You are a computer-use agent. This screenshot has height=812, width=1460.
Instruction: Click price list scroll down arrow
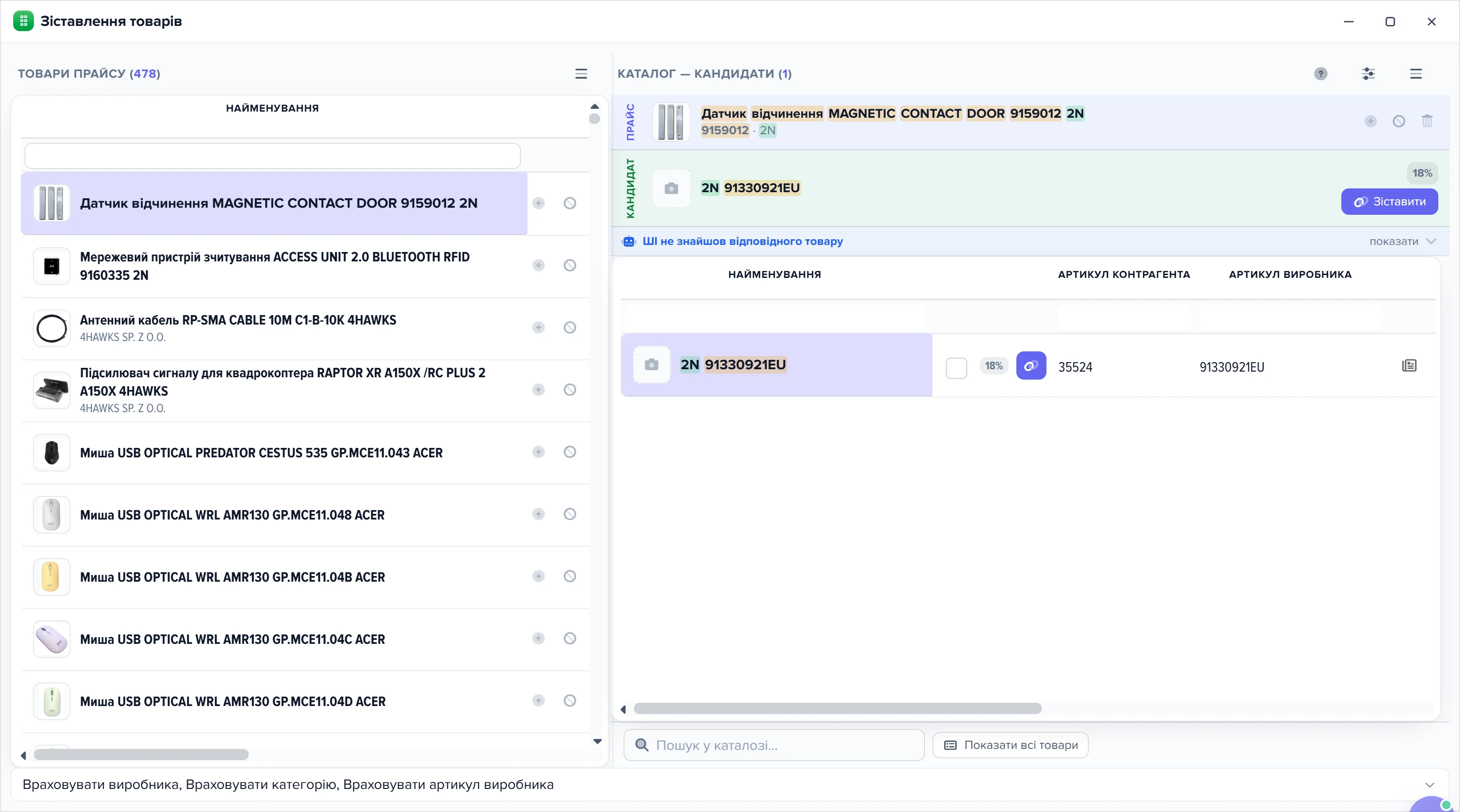(x=597, y=741)
